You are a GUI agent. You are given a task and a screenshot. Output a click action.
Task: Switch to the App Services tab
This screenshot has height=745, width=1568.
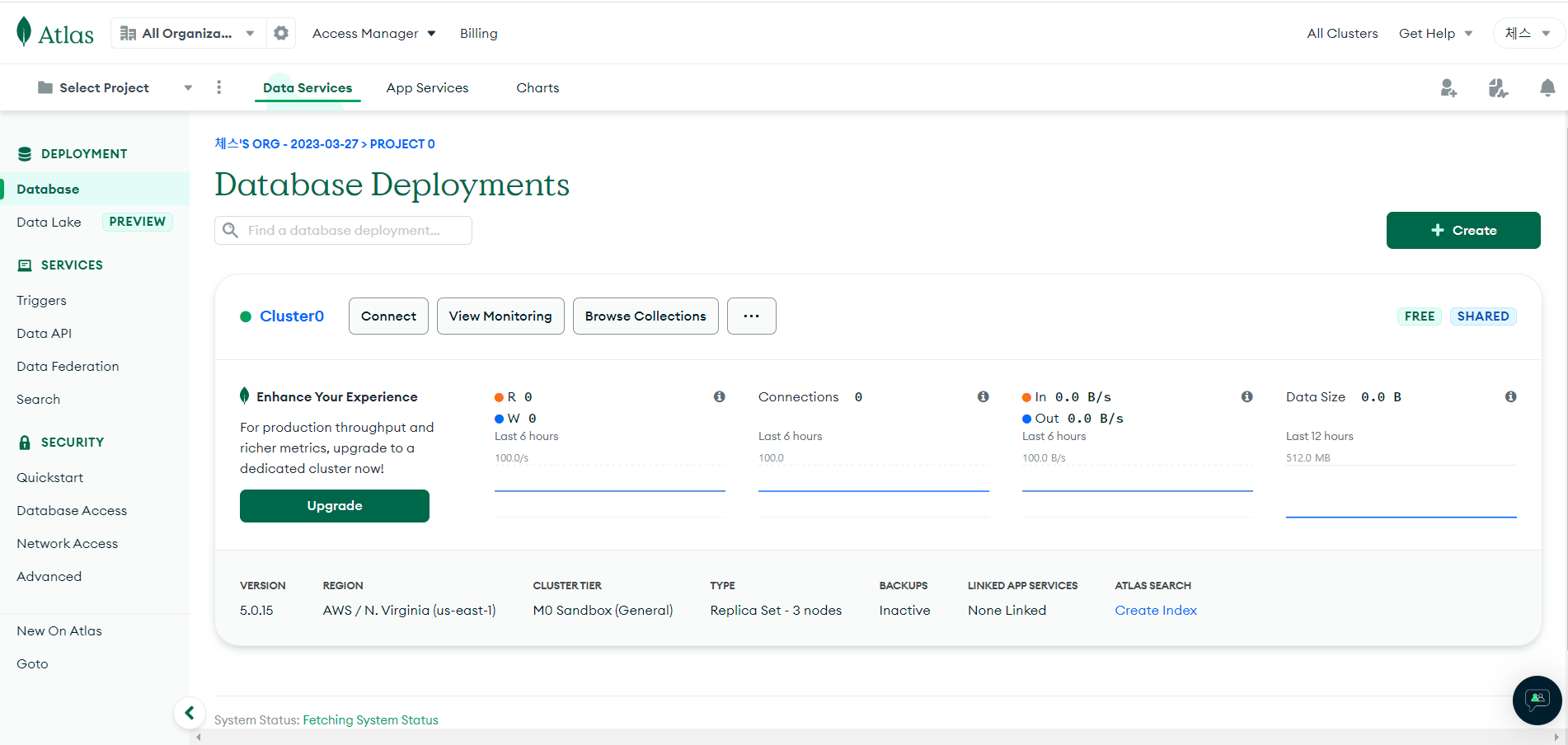coord(427,87)
